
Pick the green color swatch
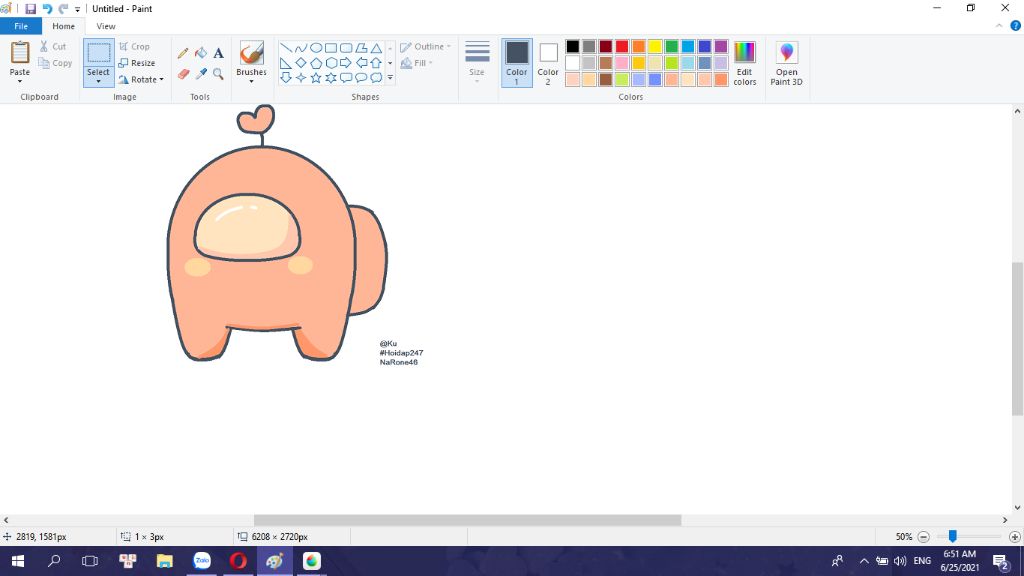coord(671,46)
